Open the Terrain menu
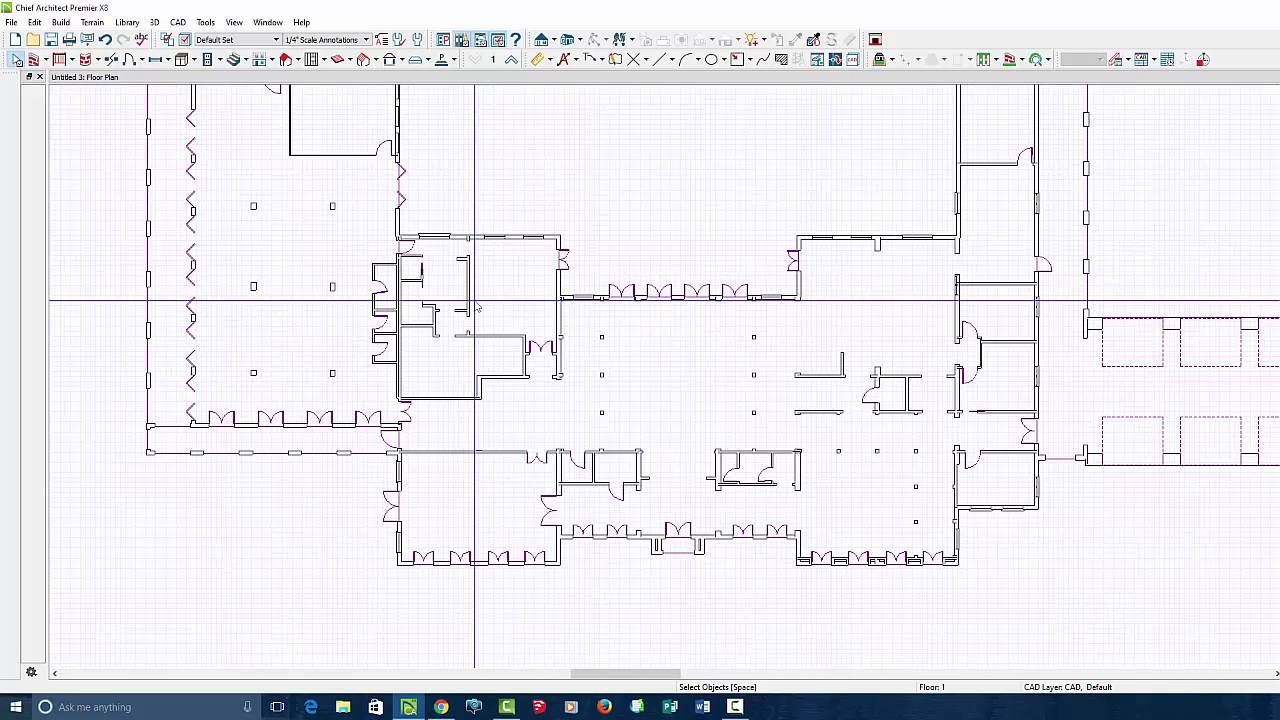 (x=92, y=22)
